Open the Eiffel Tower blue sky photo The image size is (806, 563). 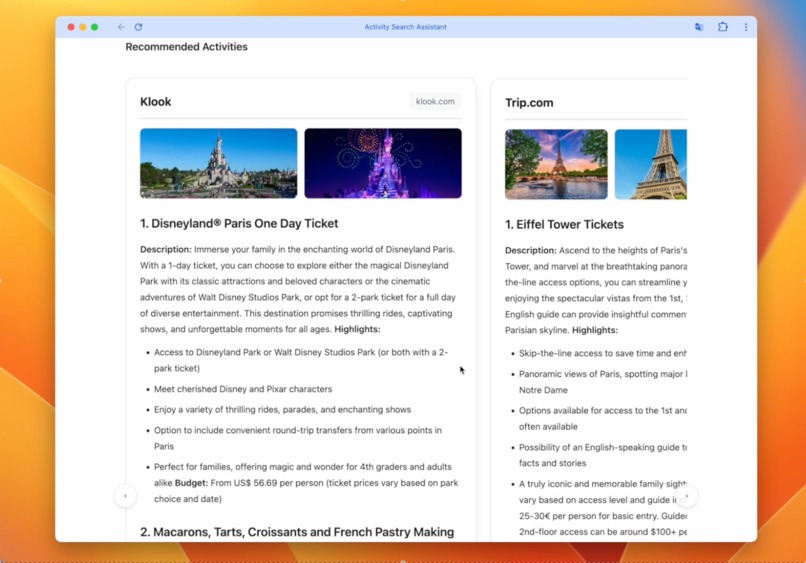point(651,165)
